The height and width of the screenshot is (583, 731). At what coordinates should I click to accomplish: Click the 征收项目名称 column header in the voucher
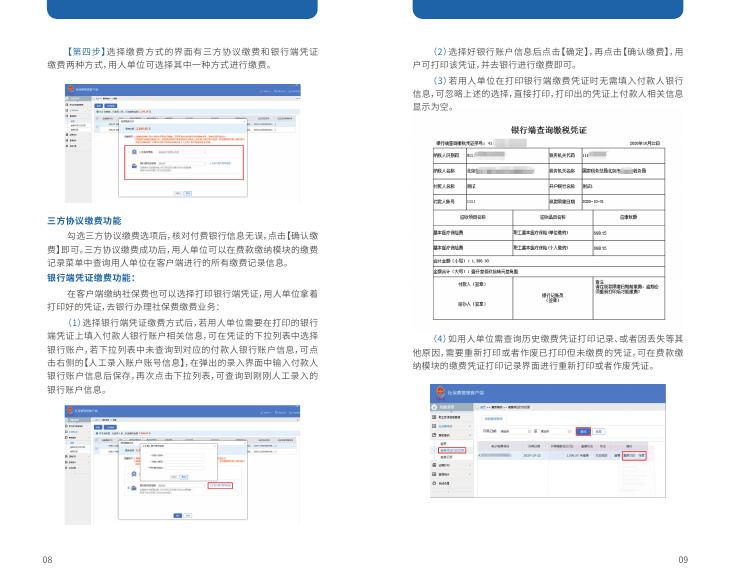tap(473, 217)
